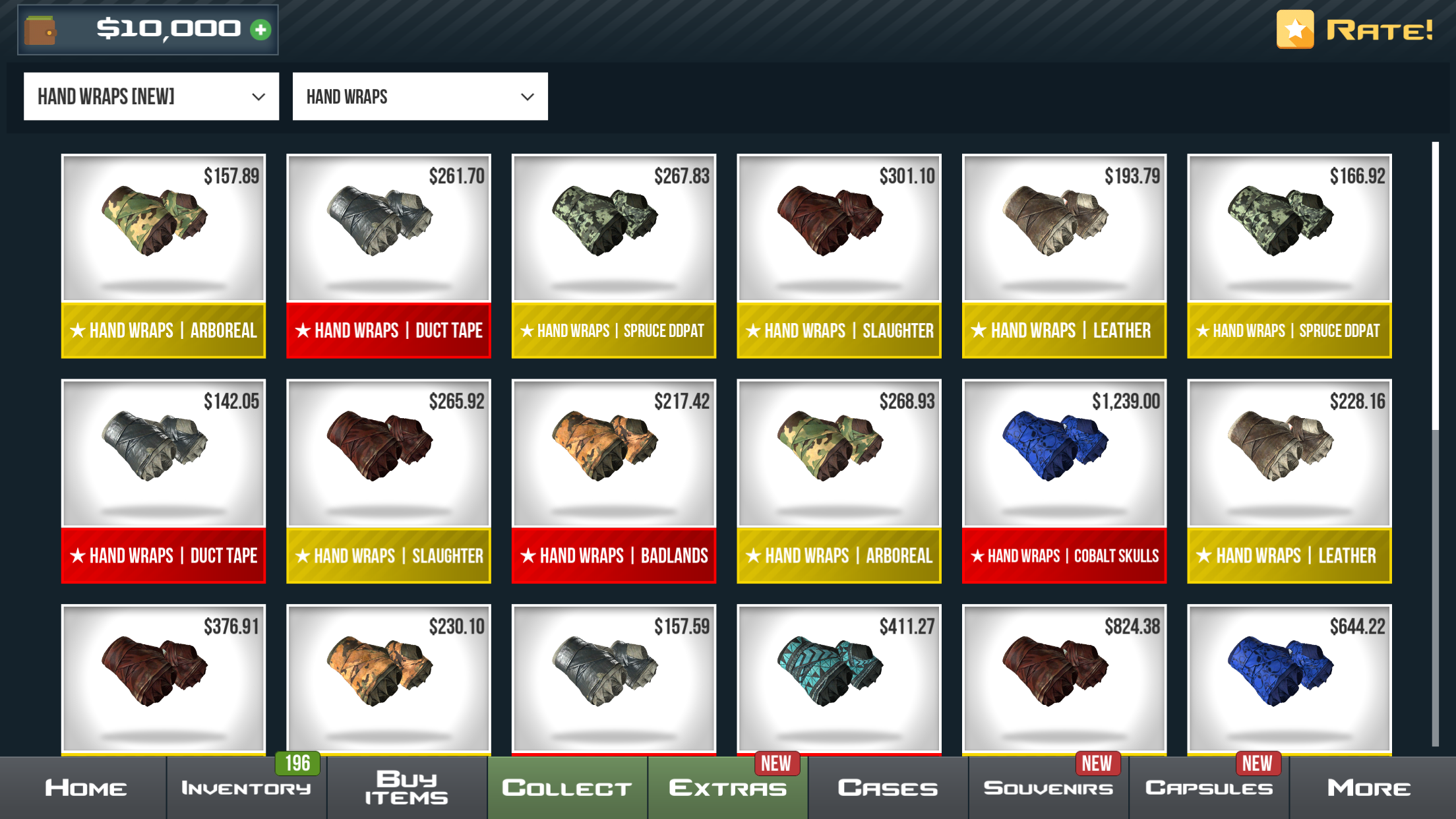This screenshot has width=1456, height=819.
Task: Open the Buy Items tab
Action: pos(406,788)
